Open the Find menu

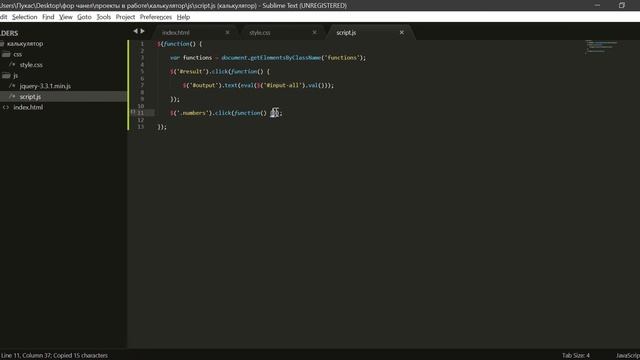(48, 17)
